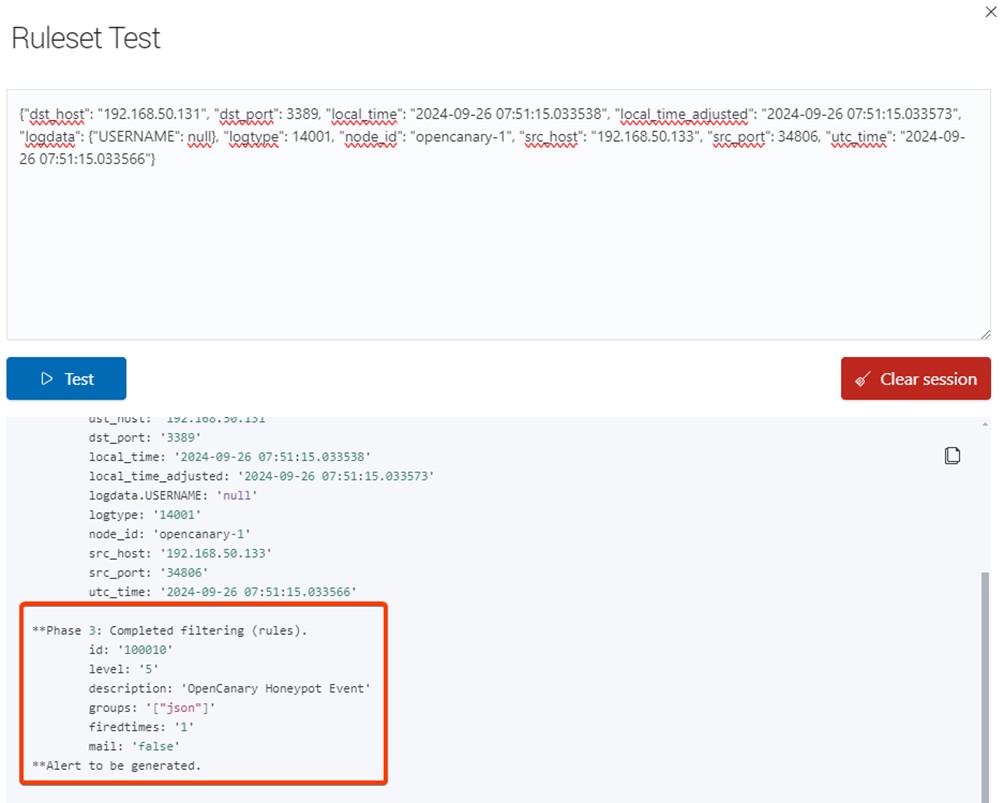Click the copy output icon
This screenshot has width=1004, height=803.
click(x=952, y=456)
